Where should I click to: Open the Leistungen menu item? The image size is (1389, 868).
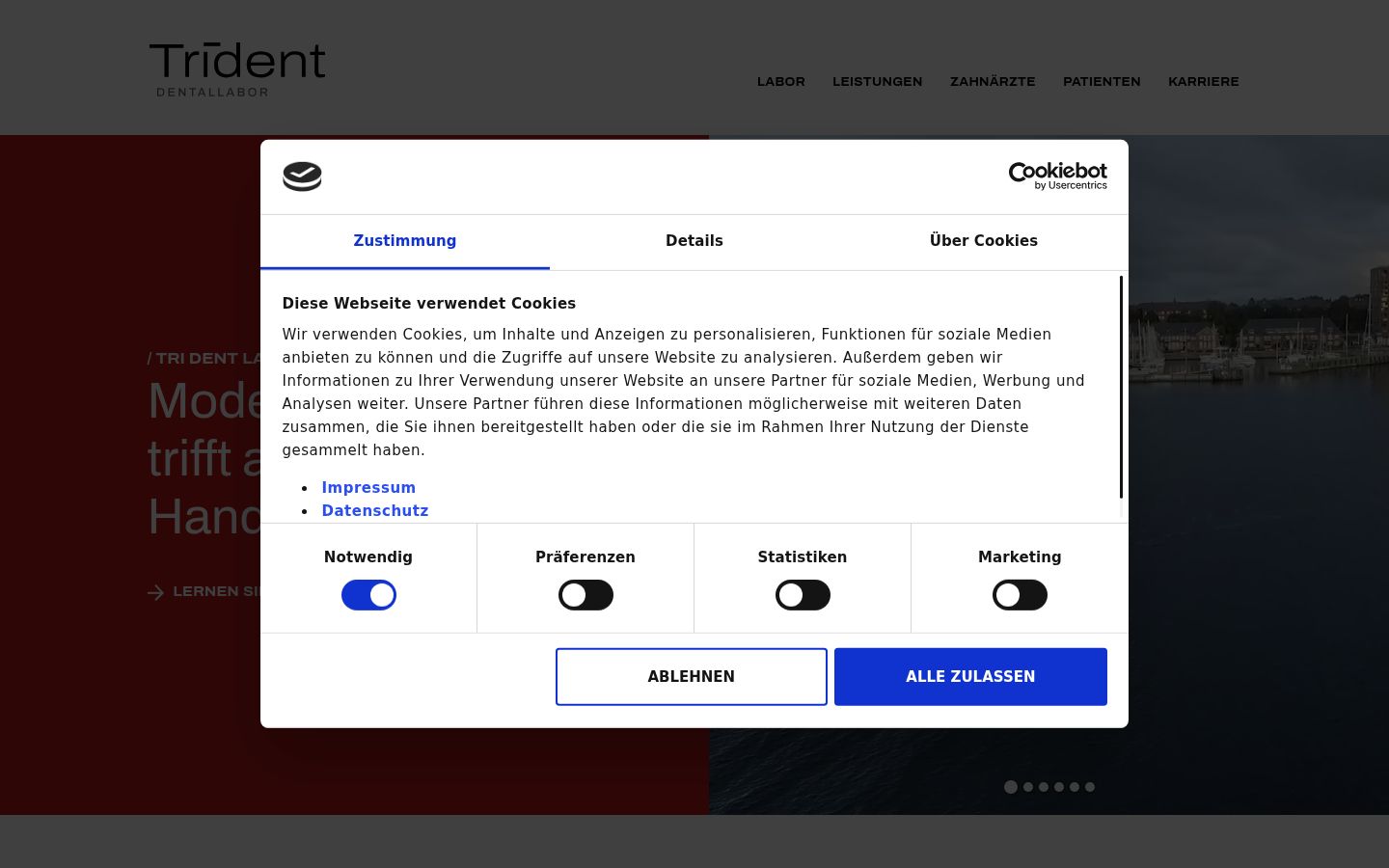tap(878, 82)
